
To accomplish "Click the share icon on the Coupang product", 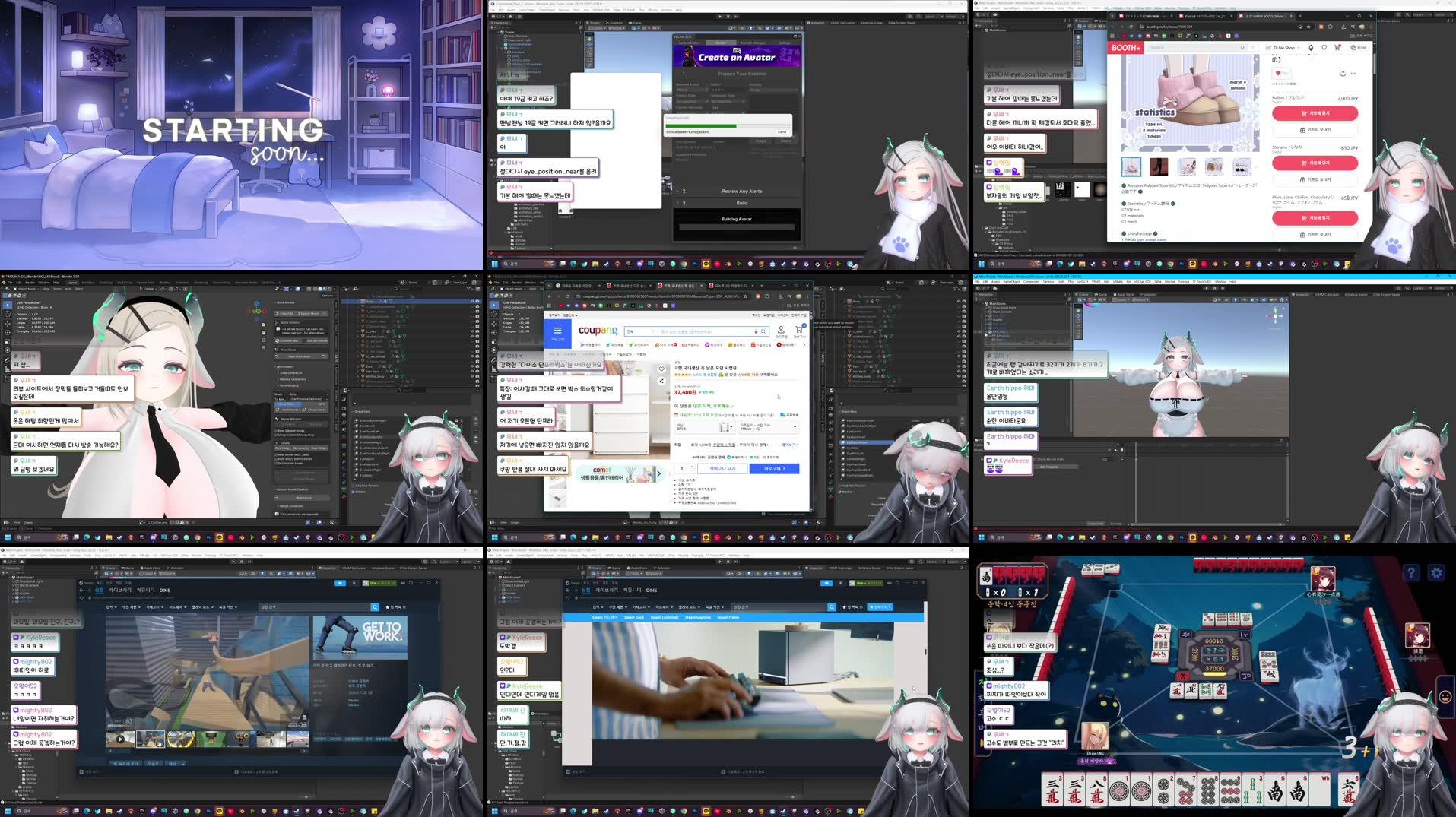I will point(662,382).
